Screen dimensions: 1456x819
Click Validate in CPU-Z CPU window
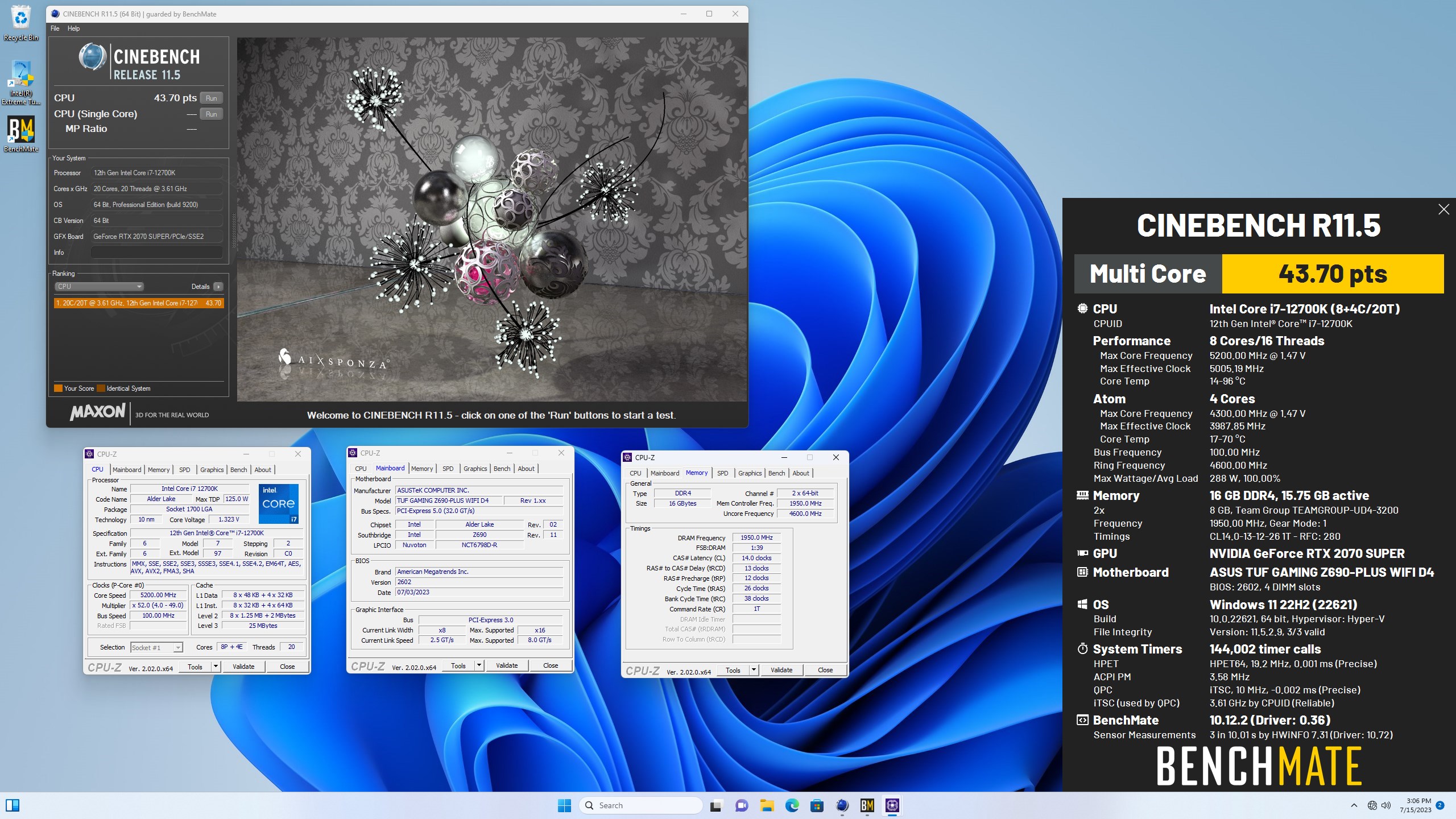click(243, 667)
